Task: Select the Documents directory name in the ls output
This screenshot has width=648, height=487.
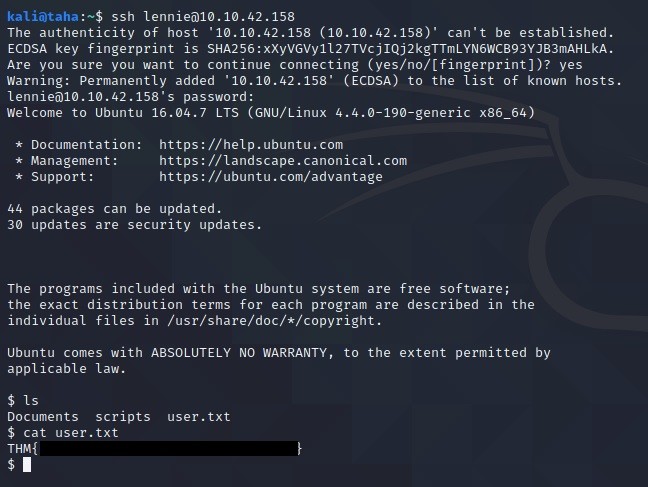Action: click(x=42, y=417)
